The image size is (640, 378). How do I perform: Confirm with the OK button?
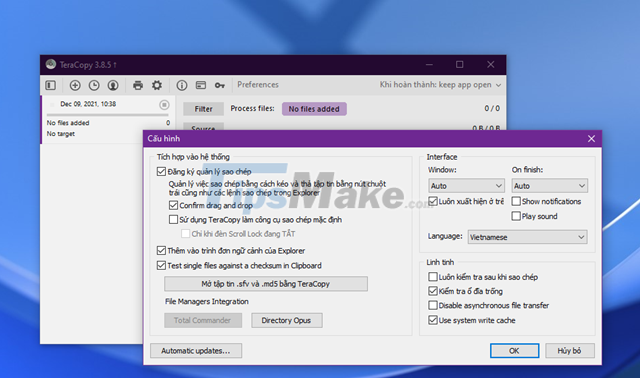click(514, 351)
